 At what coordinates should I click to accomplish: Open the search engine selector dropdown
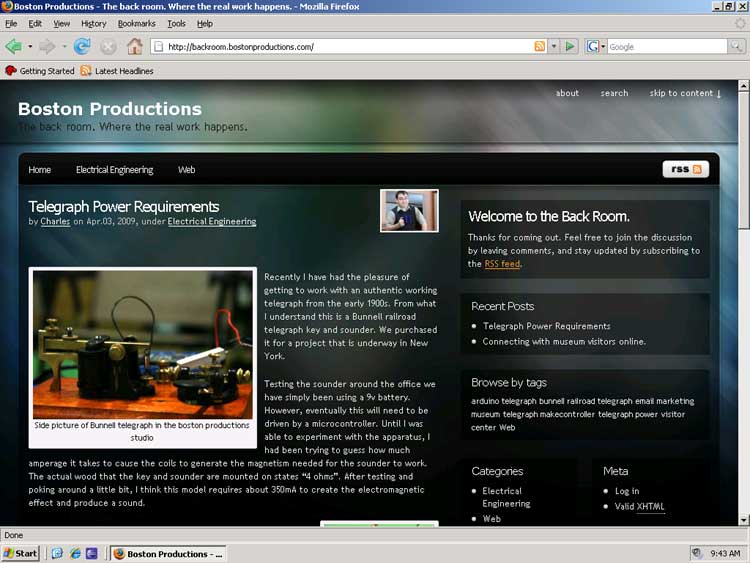tap(603, 46)
